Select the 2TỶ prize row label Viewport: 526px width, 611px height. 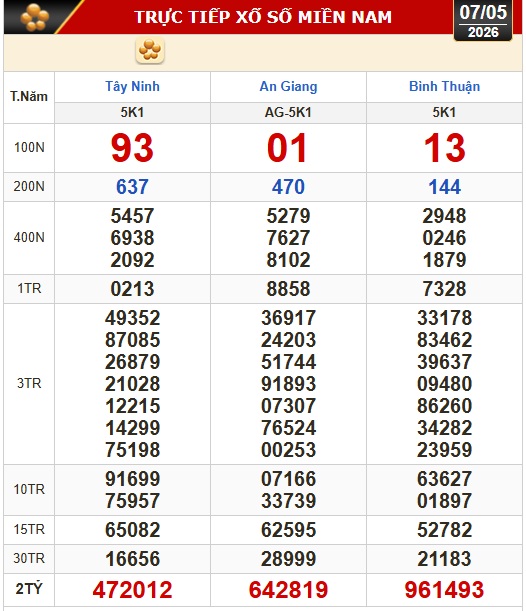[x=29, y=589]
